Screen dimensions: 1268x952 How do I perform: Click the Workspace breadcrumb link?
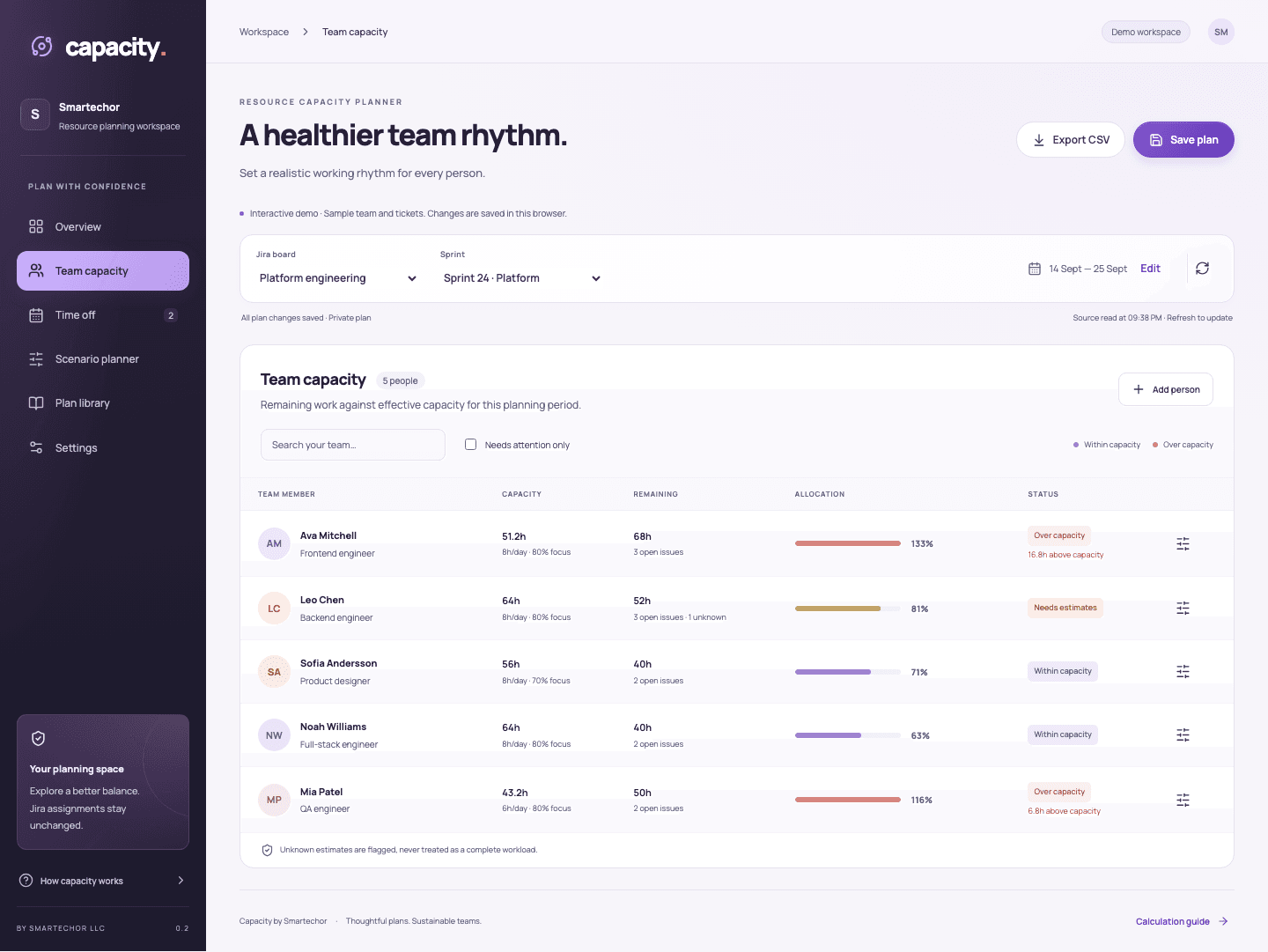264,32
